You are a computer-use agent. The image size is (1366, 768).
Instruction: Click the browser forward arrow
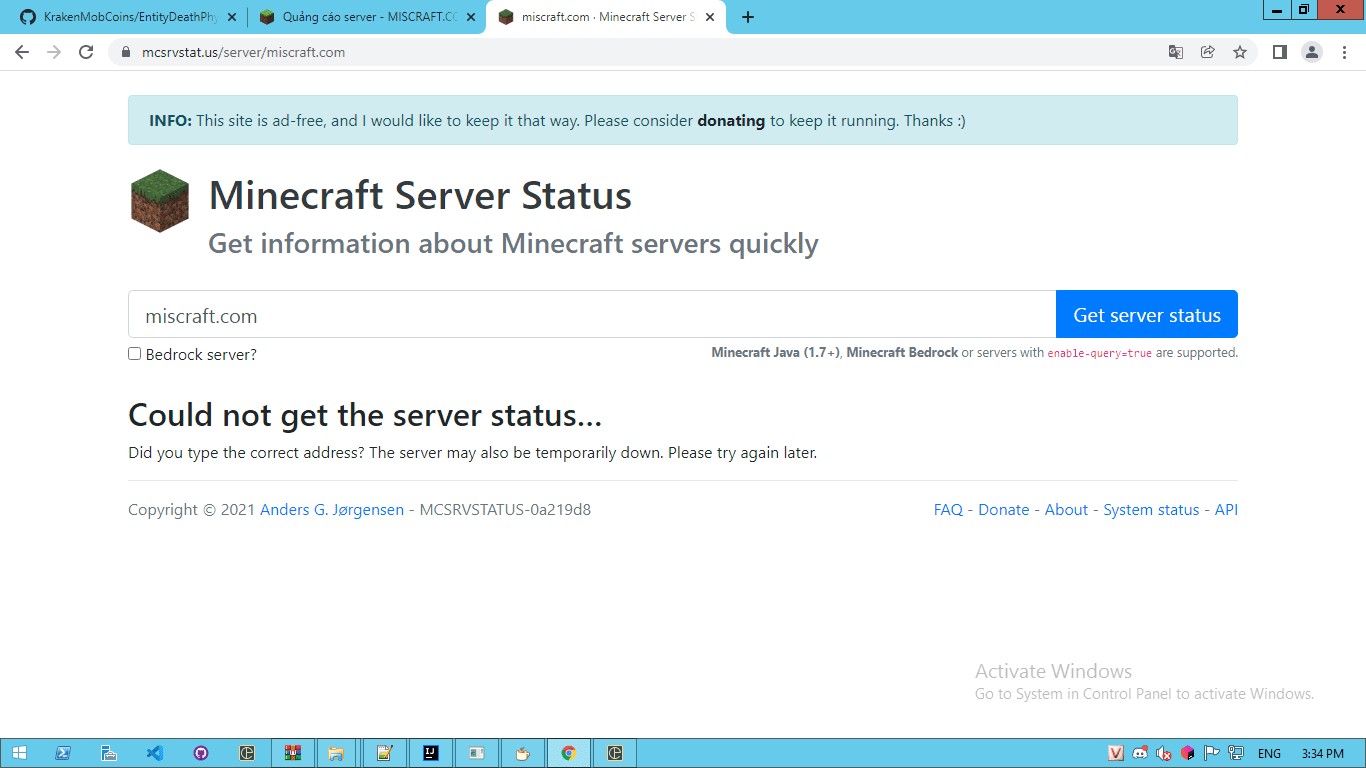54,52
